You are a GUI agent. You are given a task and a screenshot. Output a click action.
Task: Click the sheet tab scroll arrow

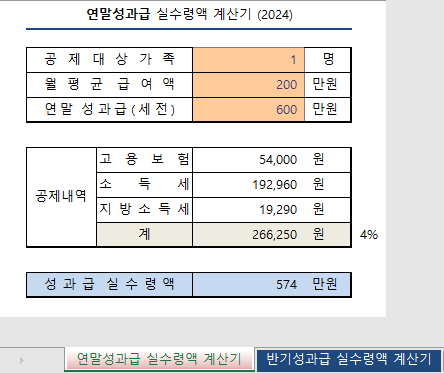tap(22, 360)
